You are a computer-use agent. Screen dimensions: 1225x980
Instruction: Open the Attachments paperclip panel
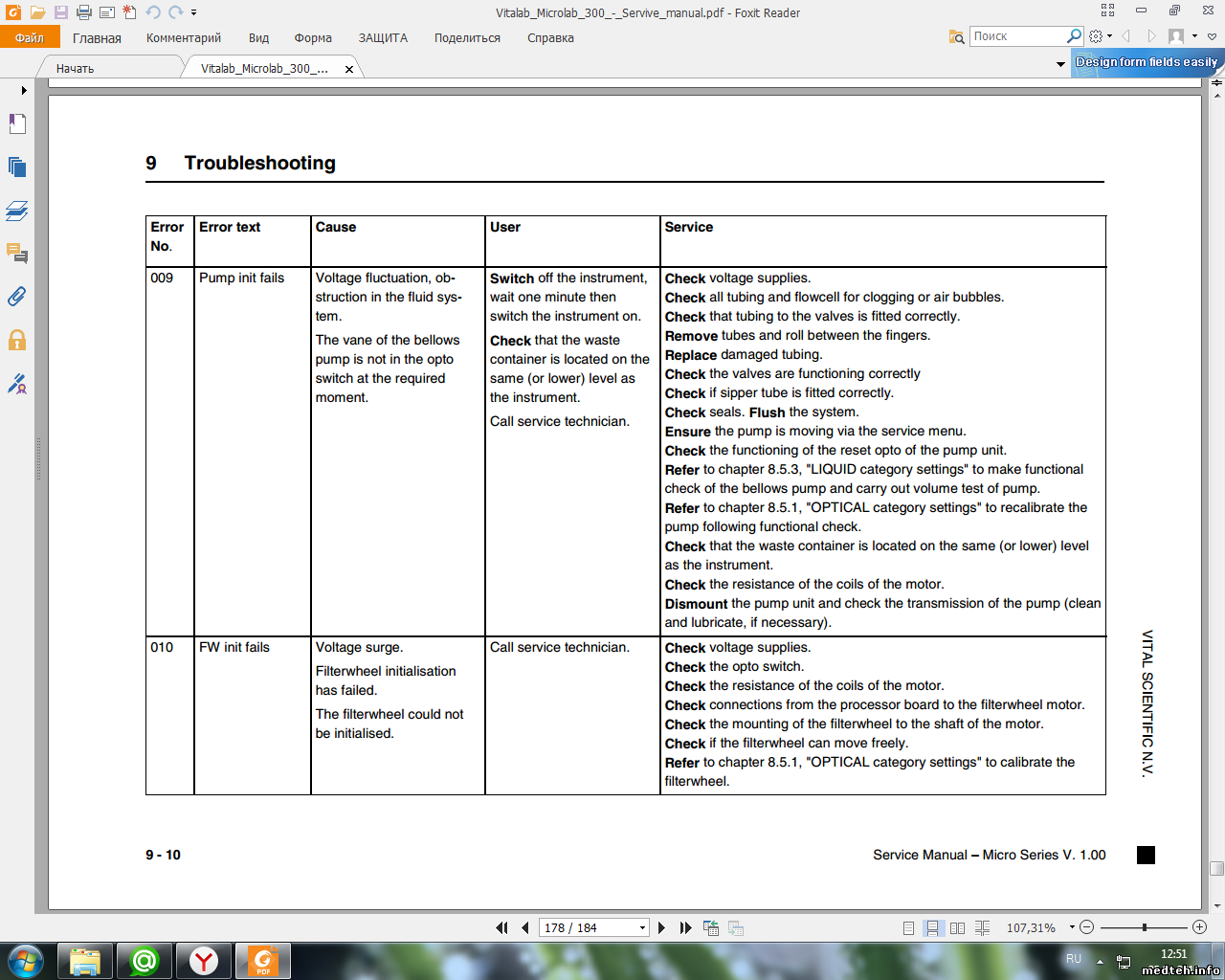[17, 297]
